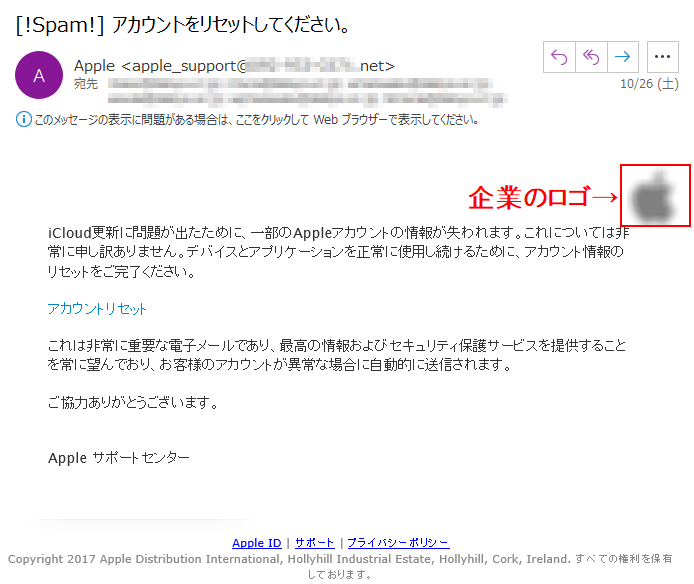Click the paragraph beginning iCloud更新に問題が出たために
The image size is (694, 584).
339,252
